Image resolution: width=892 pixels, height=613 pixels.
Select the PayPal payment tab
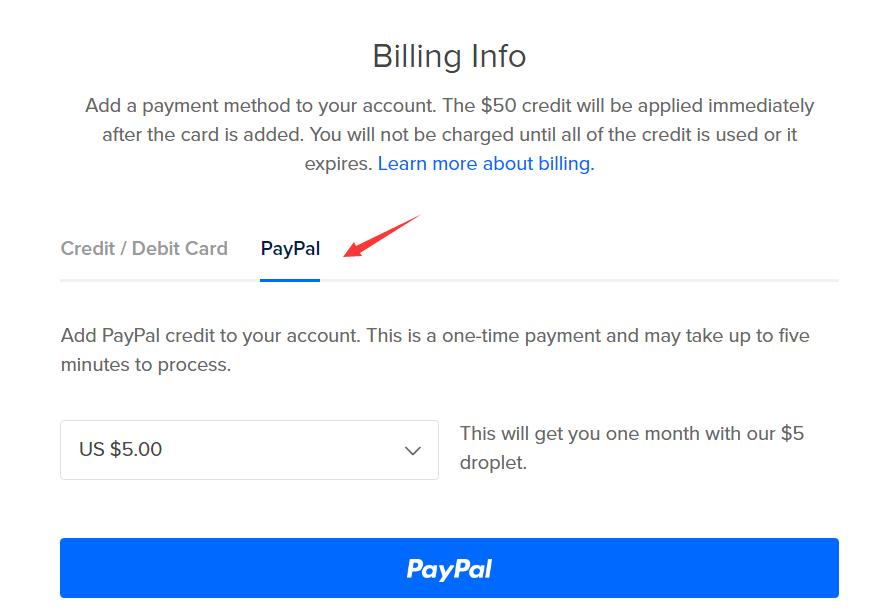pos(290,248)
